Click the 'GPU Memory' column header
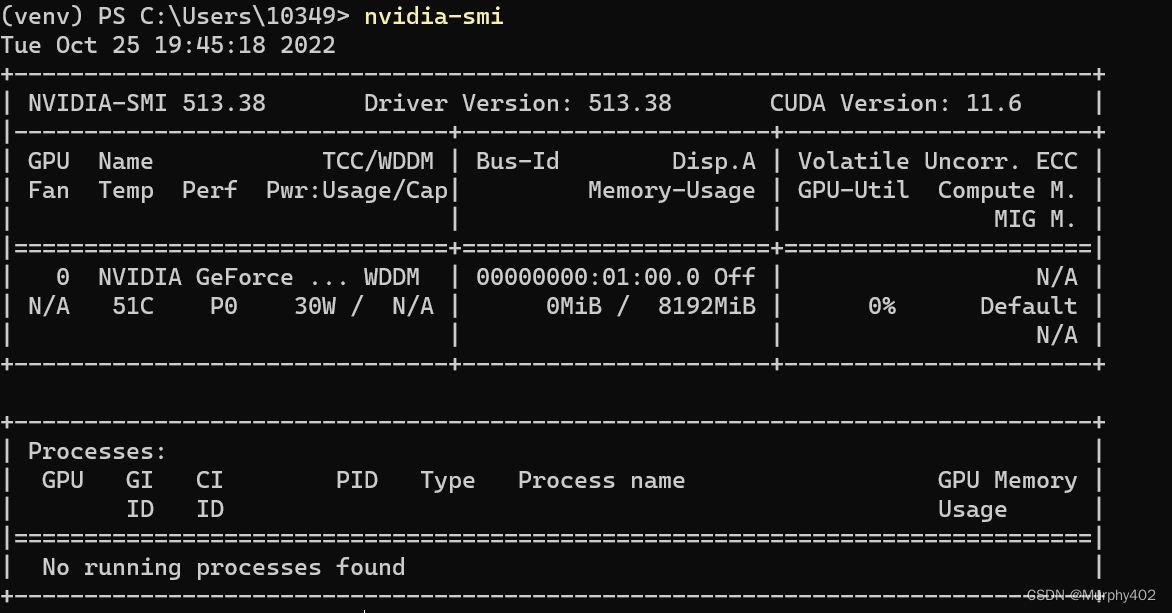 1007,481
